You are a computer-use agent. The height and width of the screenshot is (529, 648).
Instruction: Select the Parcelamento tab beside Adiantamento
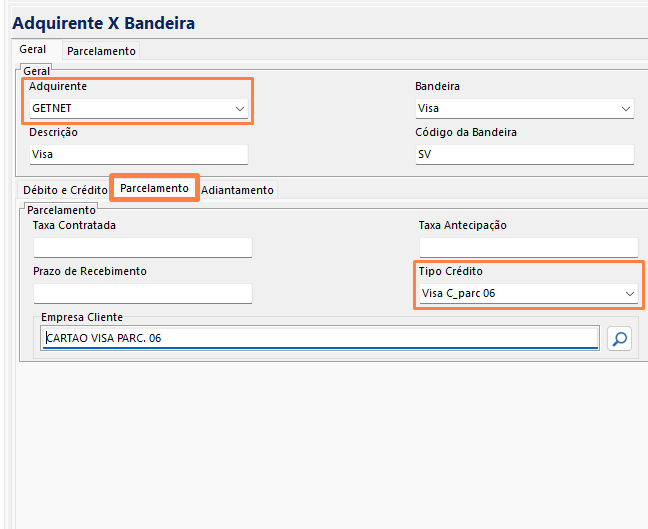tap(154, 188)
